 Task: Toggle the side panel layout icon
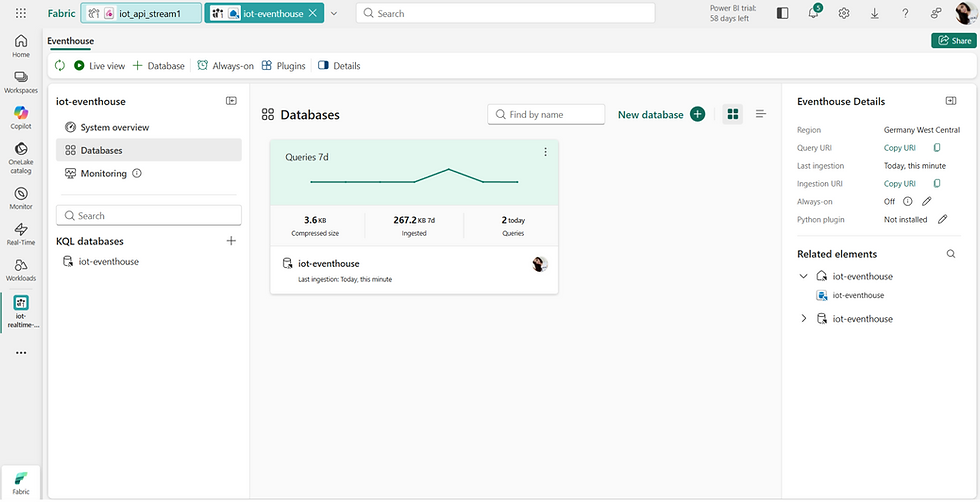tap(782, 13)
